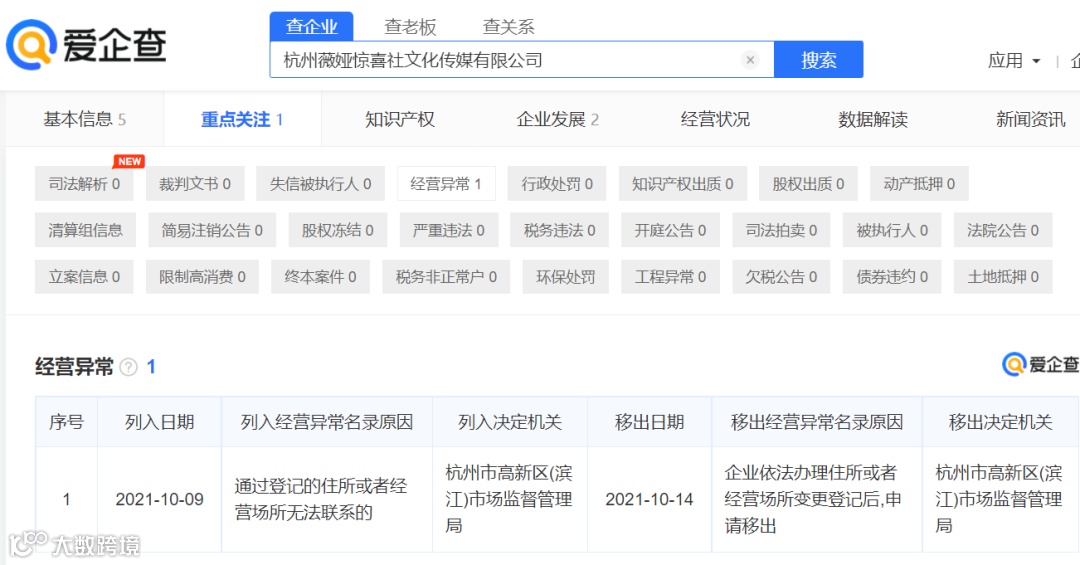The image size is (1080, 565).
Task: Open the 基本信息 tab
Action: [85, 119]
